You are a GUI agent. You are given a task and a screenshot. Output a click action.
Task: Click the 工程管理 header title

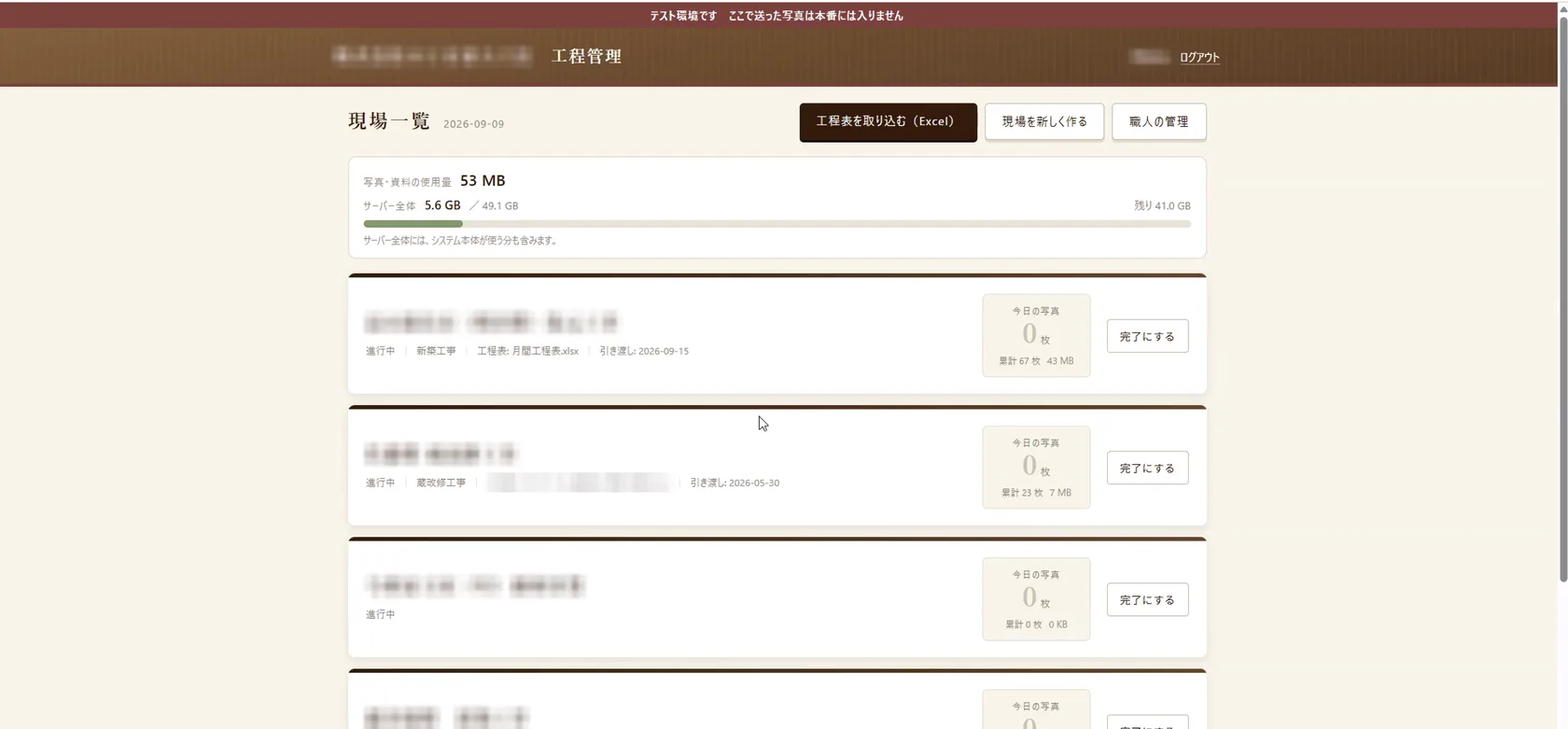[x=586, y=56]
